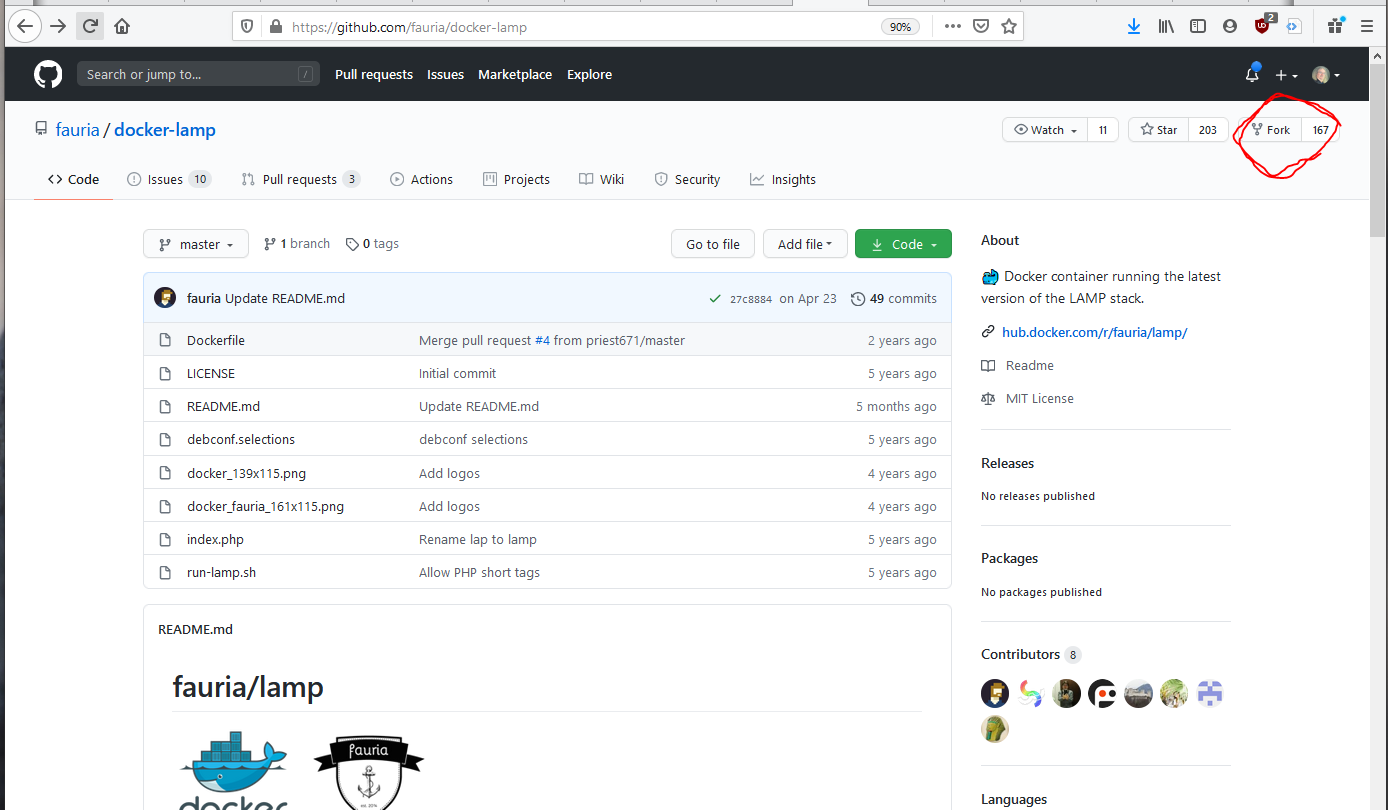Screen dimensions: 1388x810
Task: Click the browser address bar URL
Action: click(x=409, y=27)
